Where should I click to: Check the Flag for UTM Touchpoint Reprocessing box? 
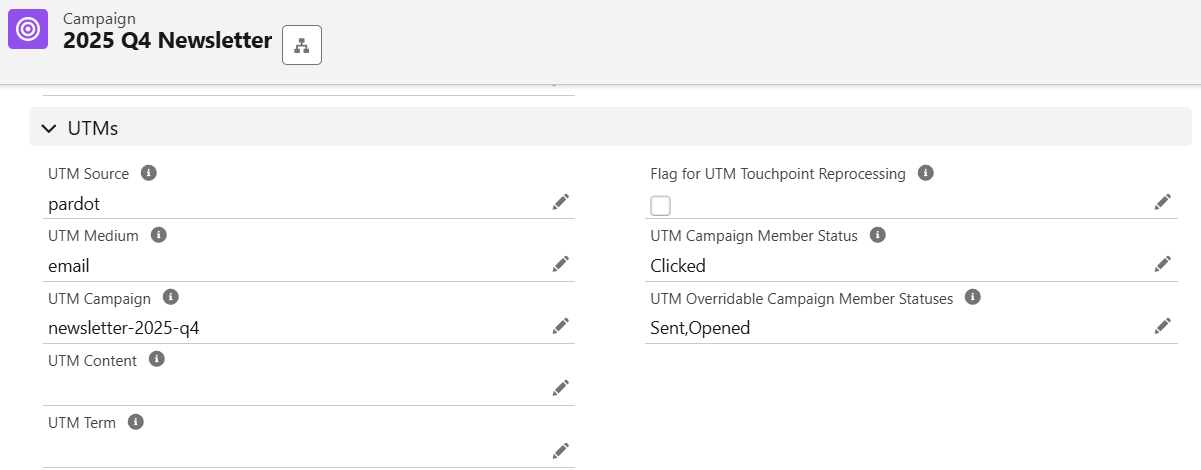pyautogui.click(x=660, y=206)
